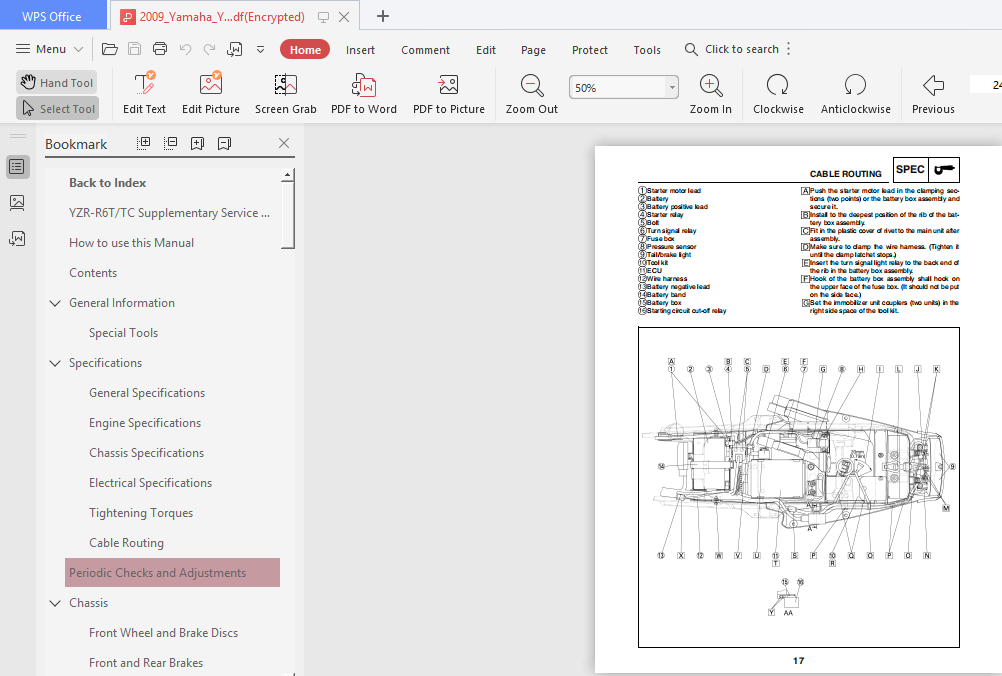
Task: Select the 2009_Yamaha PDF document tab
Action: (x=222, y=17)
